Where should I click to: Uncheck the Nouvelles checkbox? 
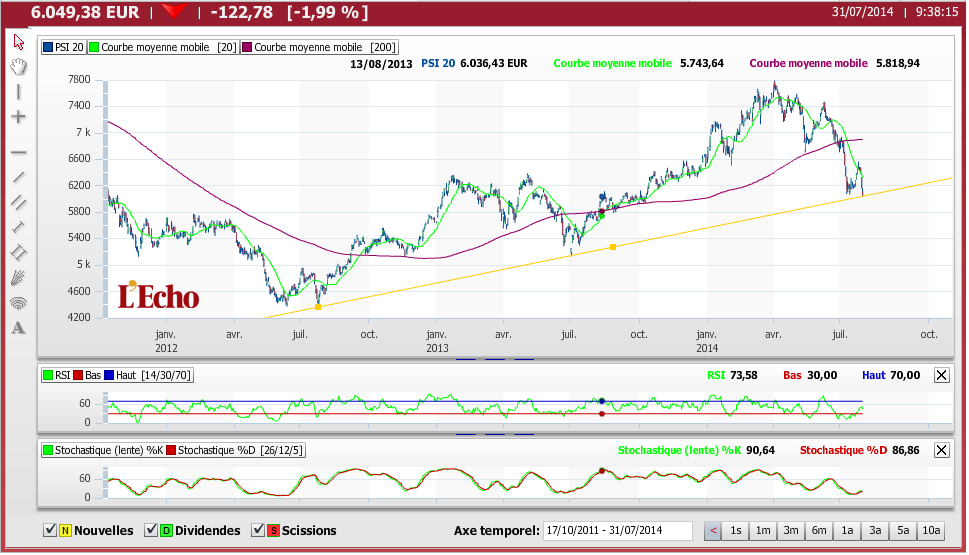(51, 530)
